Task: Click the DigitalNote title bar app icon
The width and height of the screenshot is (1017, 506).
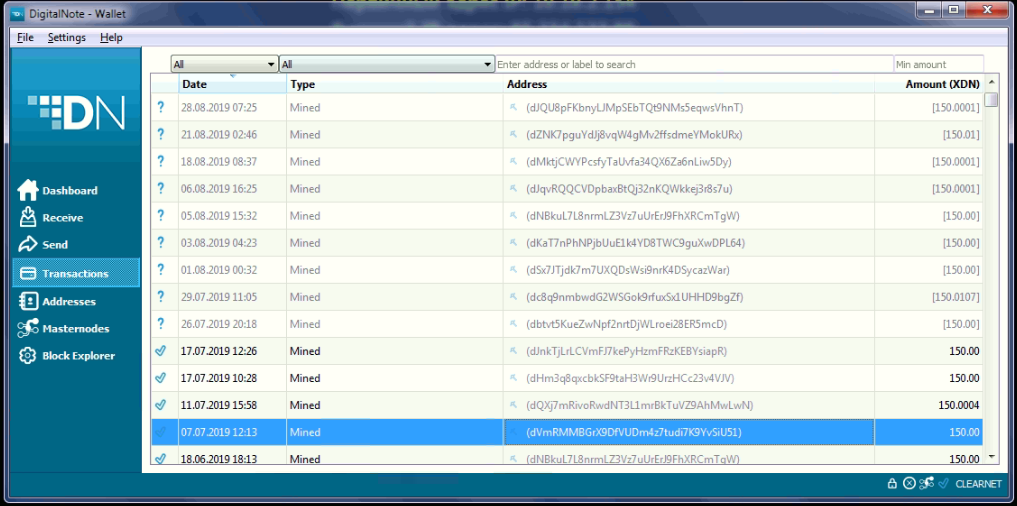Action: click(18, 14)
